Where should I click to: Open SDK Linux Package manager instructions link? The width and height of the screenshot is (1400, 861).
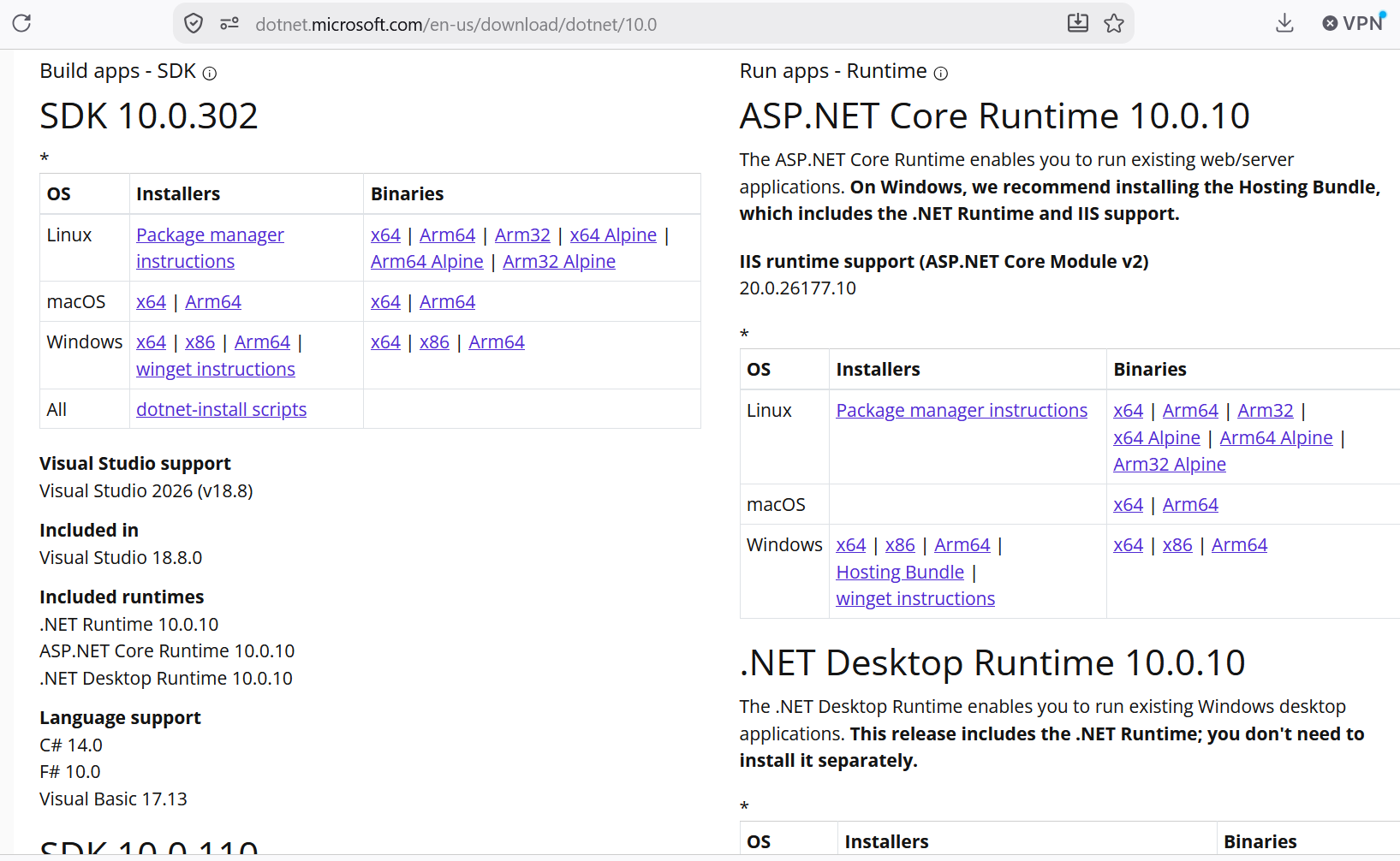coord(210,248)
